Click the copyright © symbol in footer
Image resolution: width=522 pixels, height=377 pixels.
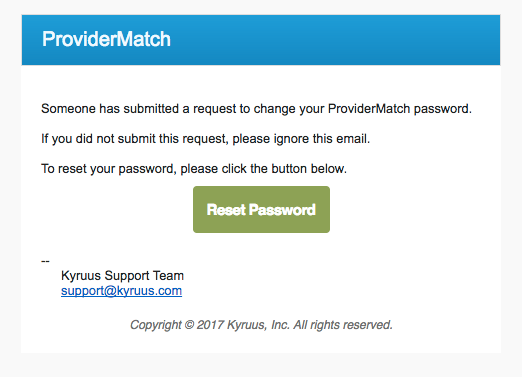click(x=189, y=324)
